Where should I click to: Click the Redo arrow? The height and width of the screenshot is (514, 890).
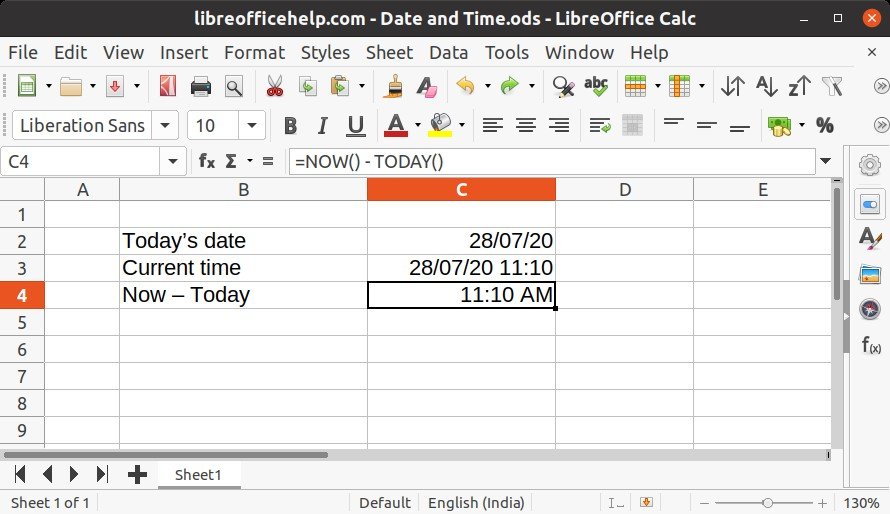[510, 86]
